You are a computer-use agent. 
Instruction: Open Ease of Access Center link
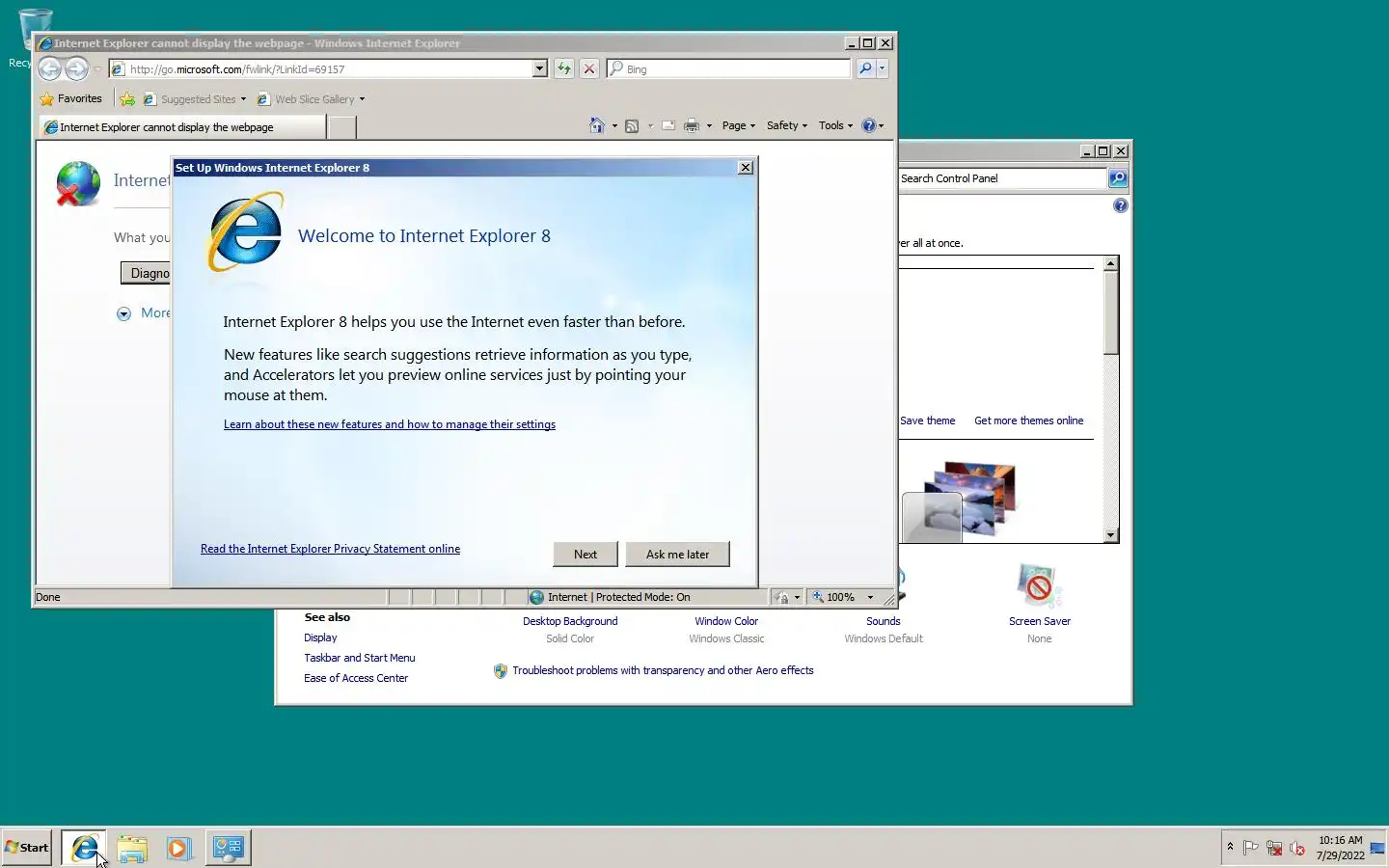pyautogui.click(x=356, y=678)
